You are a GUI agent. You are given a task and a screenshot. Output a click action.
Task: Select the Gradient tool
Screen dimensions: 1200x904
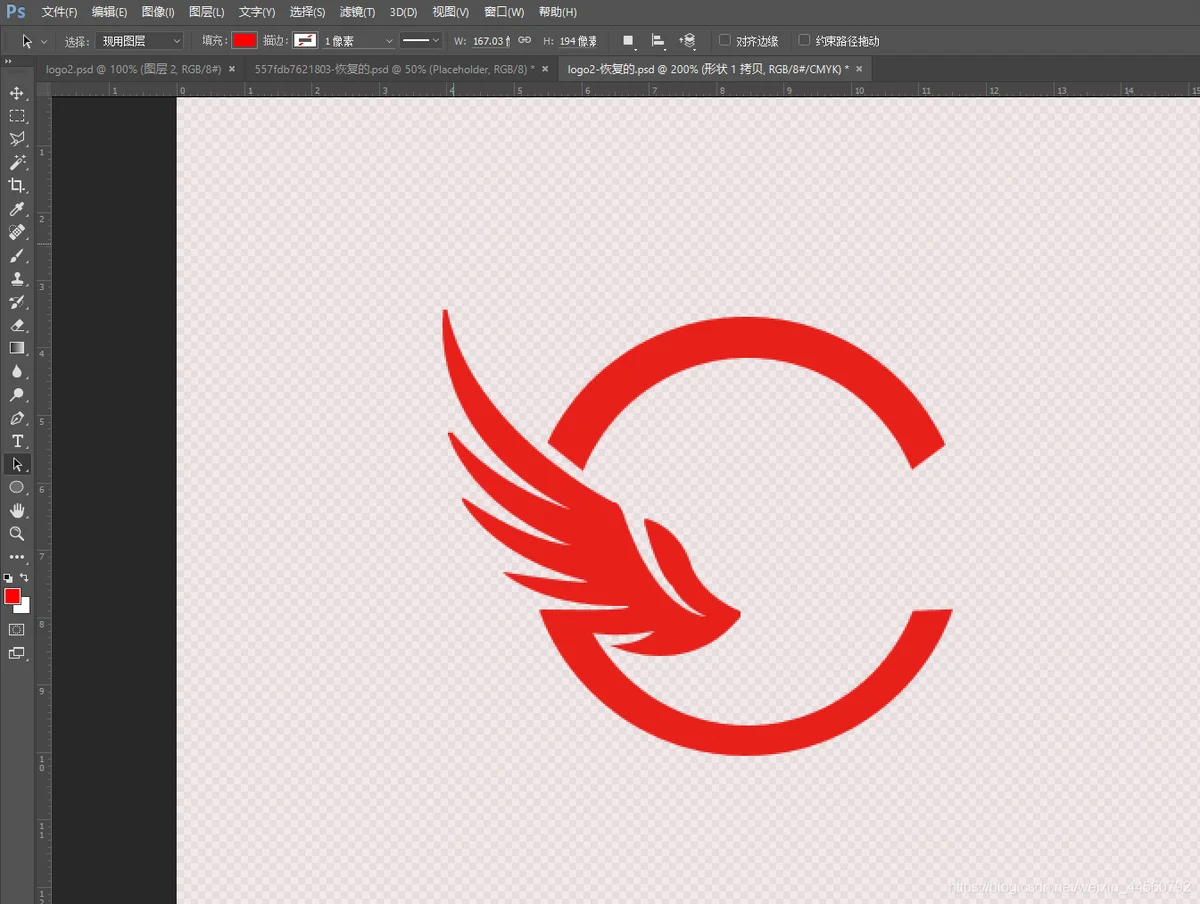point(17,348)
